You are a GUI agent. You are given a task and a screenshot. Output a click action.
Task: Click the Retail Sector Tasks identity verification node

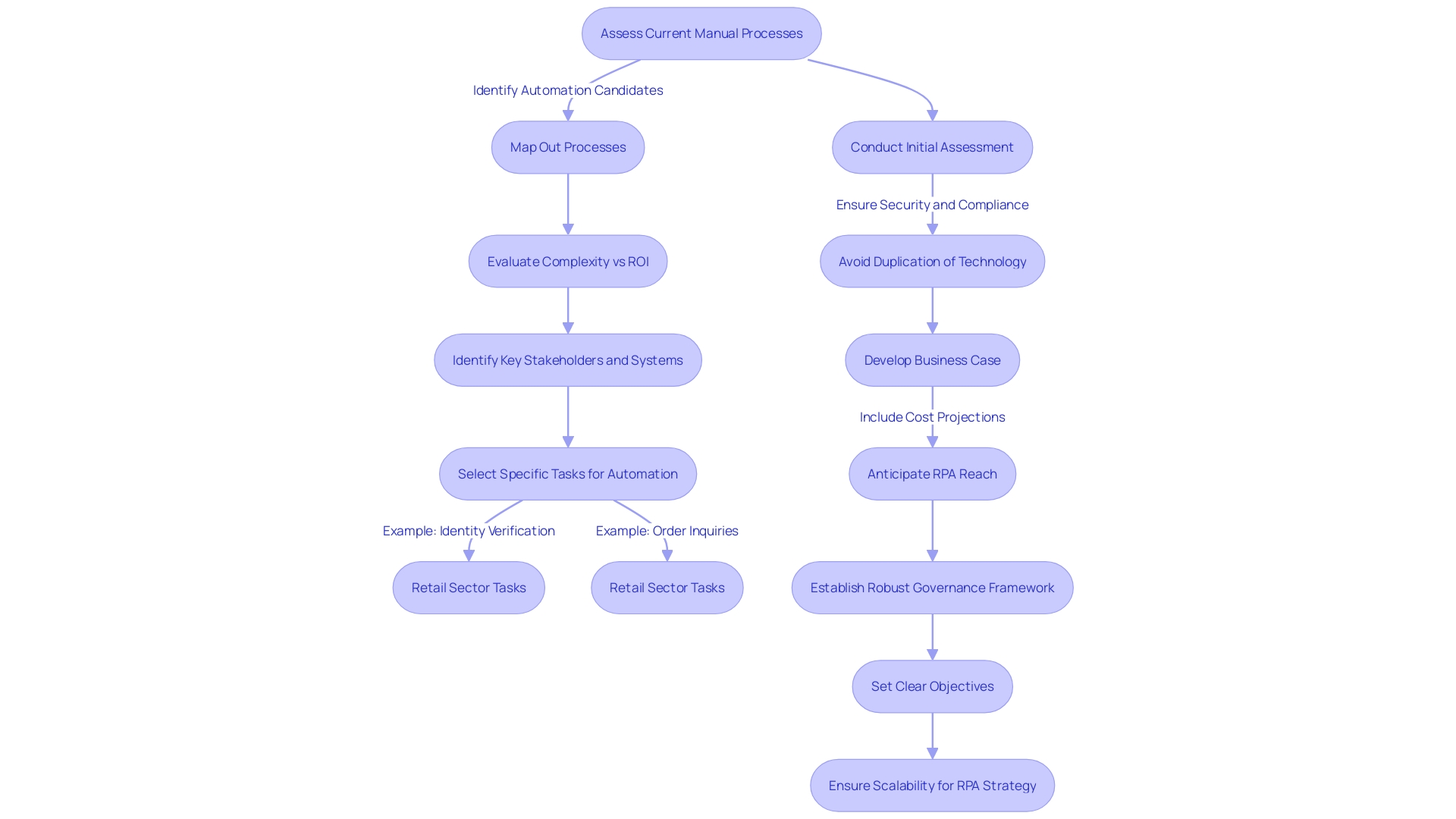point(468,587)
